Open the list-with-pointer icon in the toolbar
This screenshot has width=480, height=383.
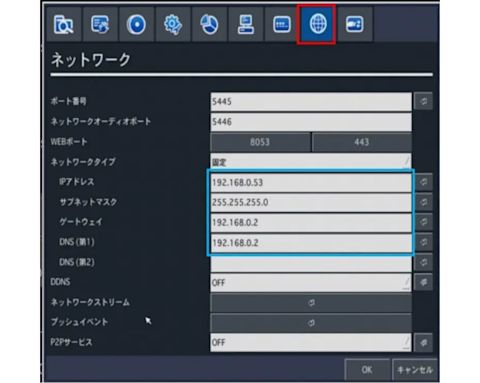[x=100, y=24]
